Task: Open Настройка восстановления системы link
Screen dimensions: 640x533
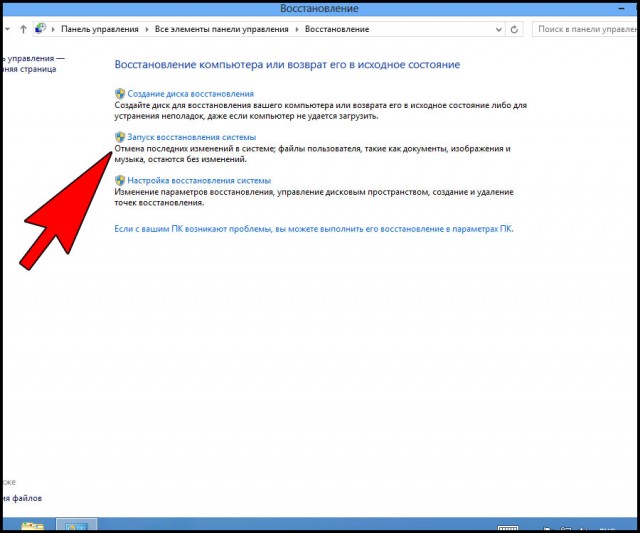Action: point(199,180)
